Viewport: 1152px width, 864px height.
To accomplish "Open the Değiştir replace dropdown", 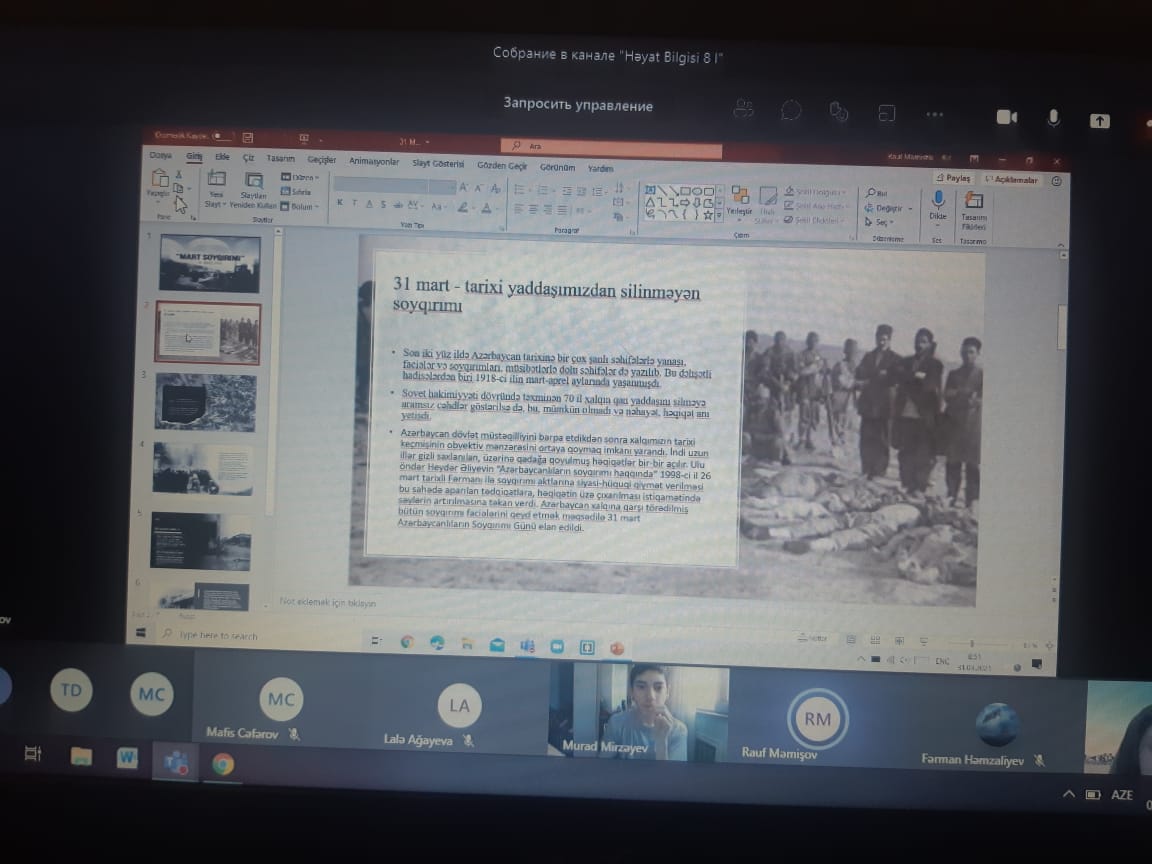I will click(889, 208).
